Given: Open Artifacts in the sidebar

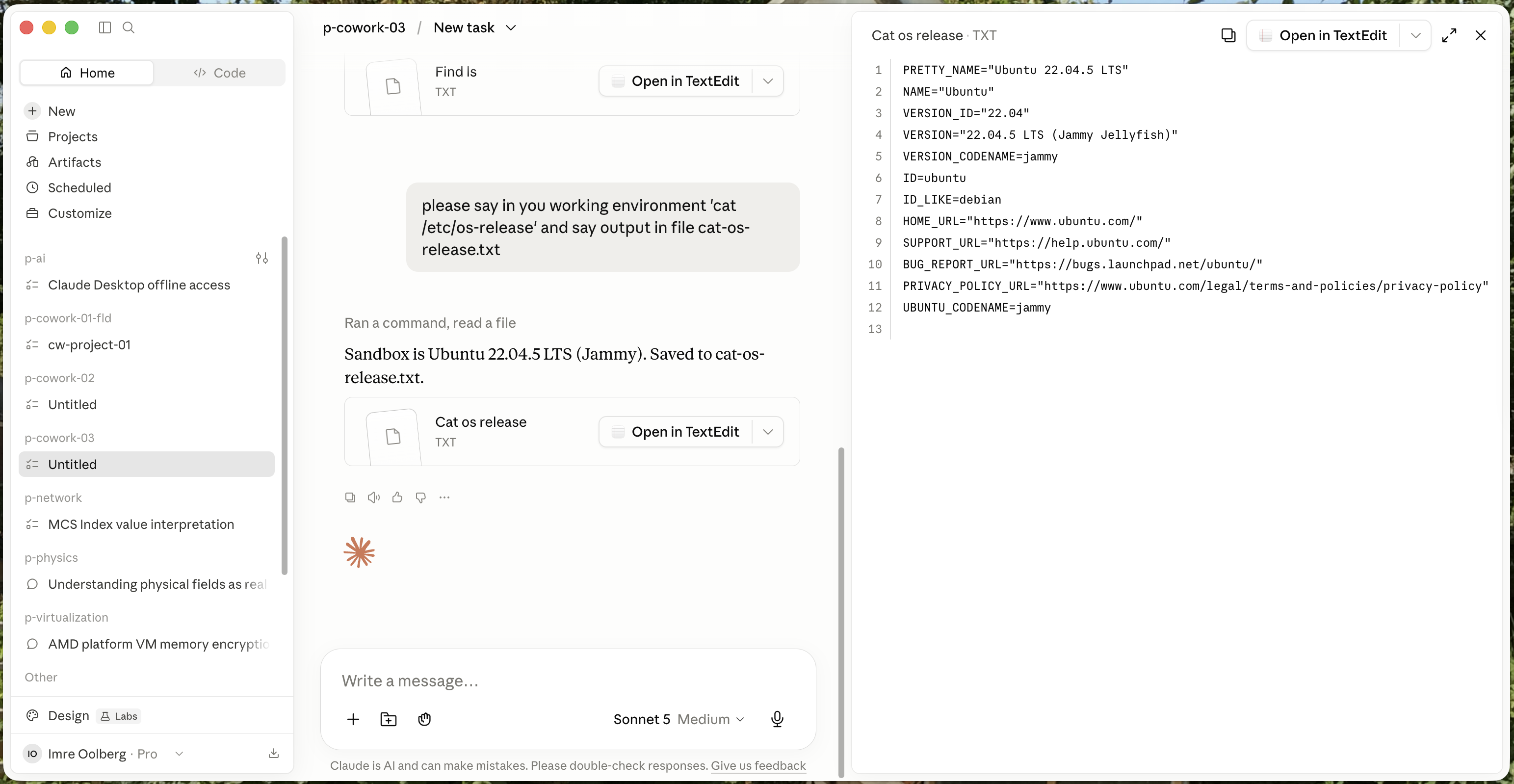Looking at the screenshot, I should click(74, 162).
